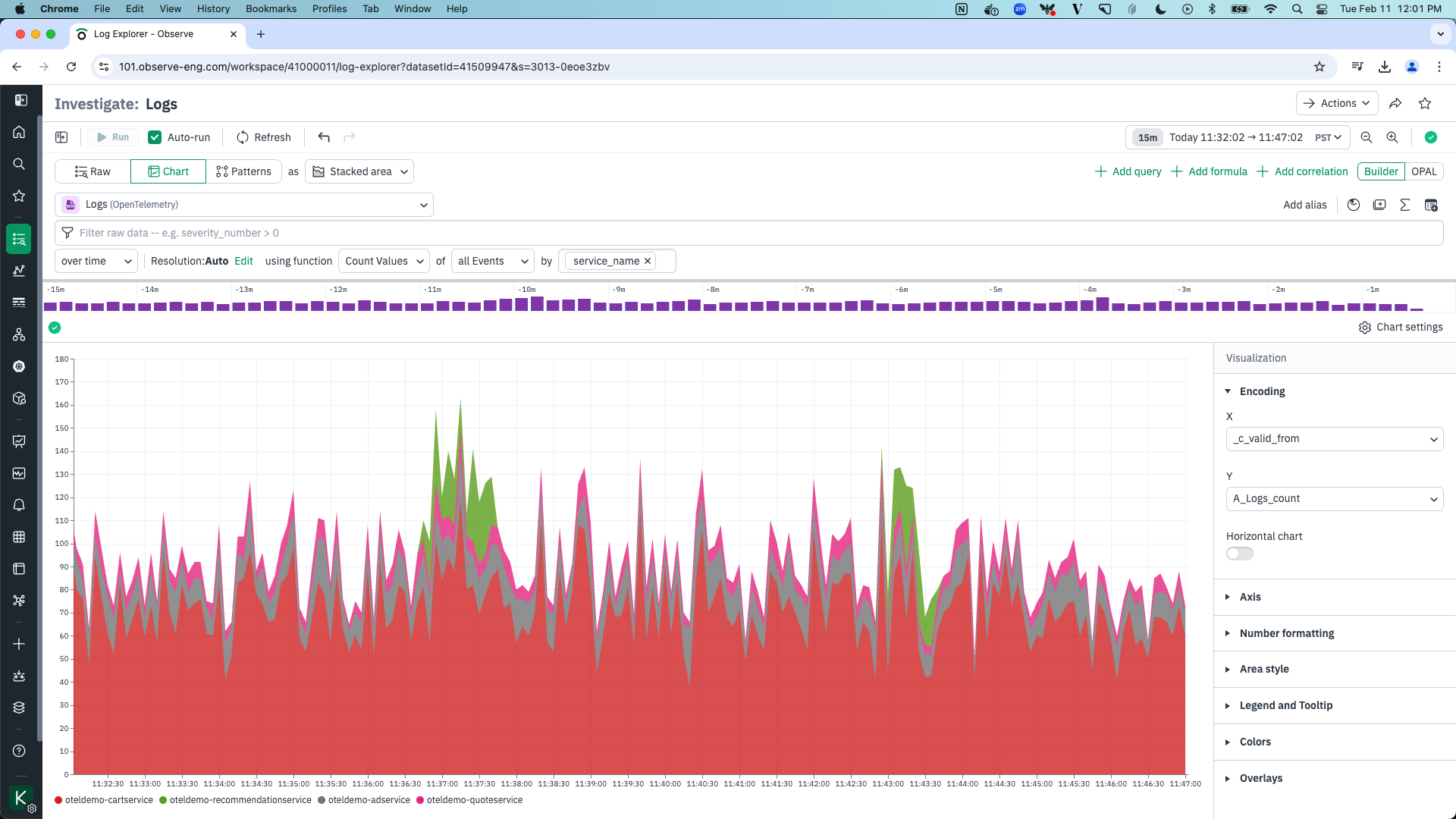Uncheck the Auto-run checkbox
The image size is (1456, 819).
pyautogui.click(x=155, y=137)
